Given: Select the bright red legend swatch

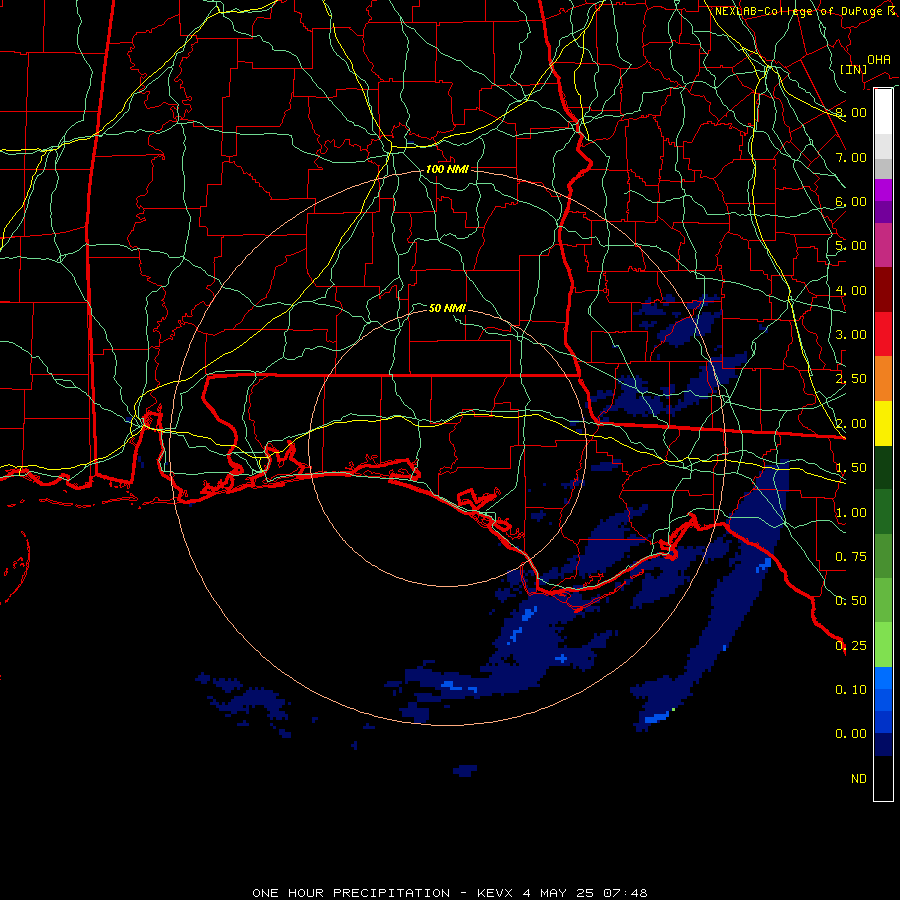Looking at the screenshot, I should (883, 334).
